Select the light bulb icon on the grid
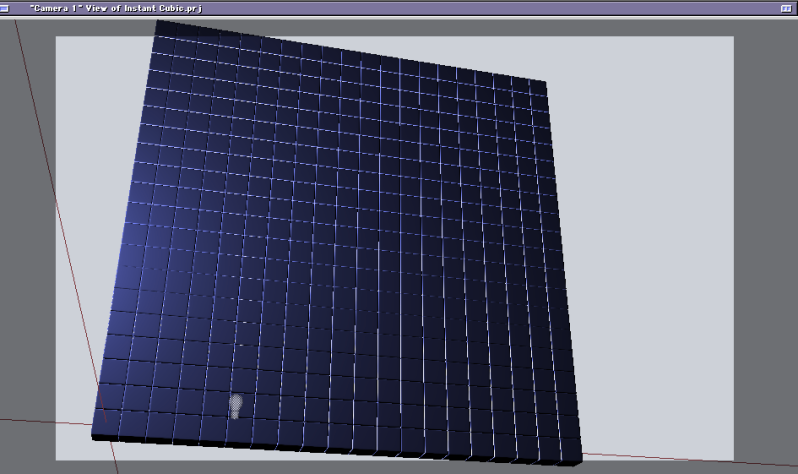 pyautogui.click(x=236, y=405)
